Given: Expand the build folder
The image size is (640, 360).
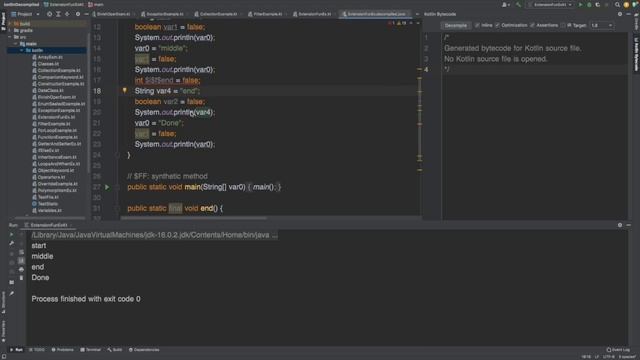Looking at the screenshot, I should [x=10, y=24].
